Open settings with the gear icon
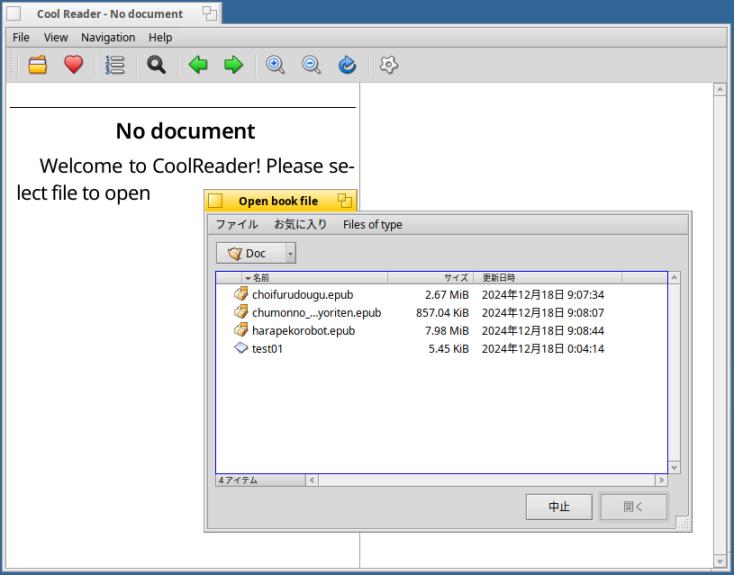Image resolution: width=734 pixels, height=575 pixels. coord(389,65)
